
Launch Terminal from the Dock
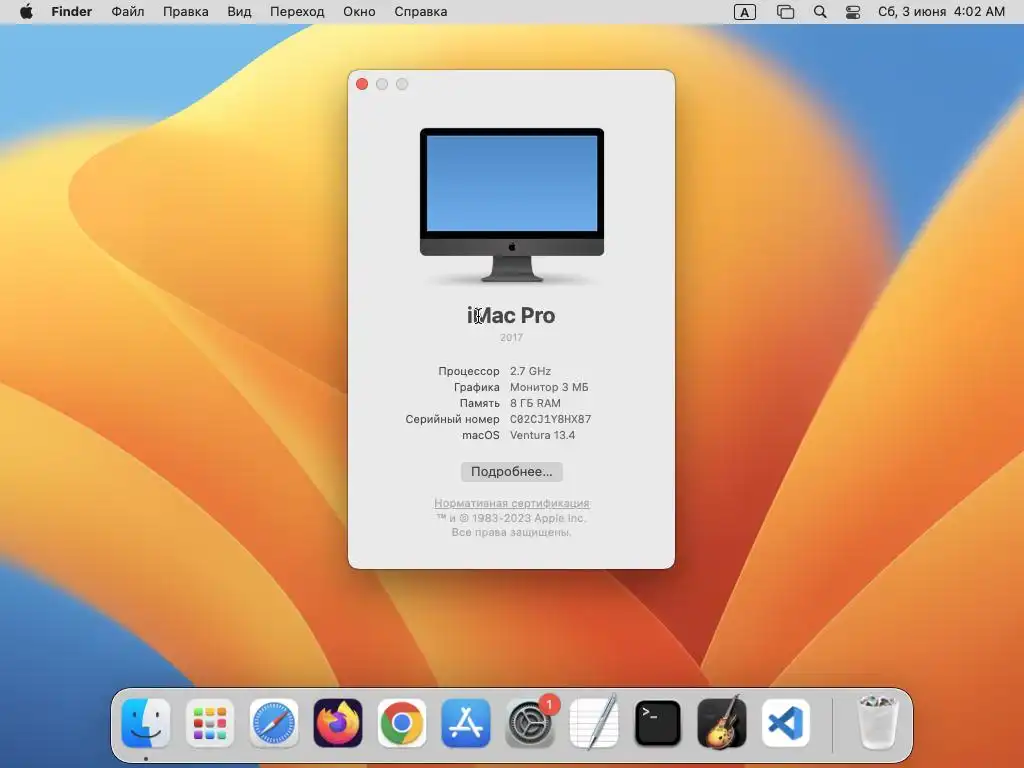pyautogui.click(x=658, y=723)
